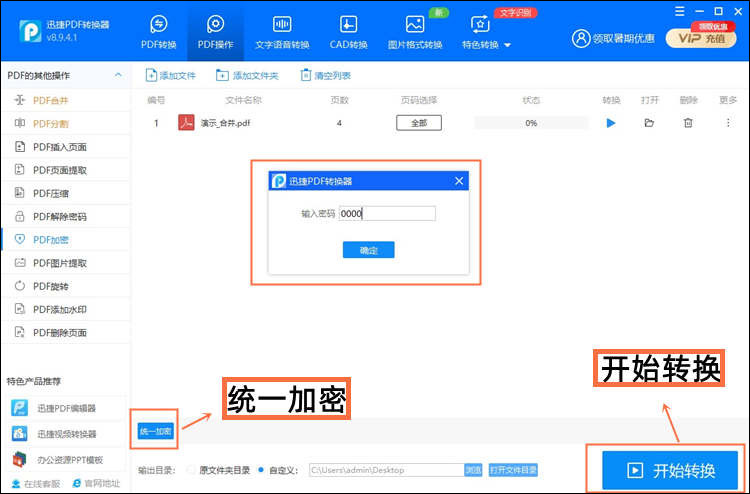Click the PDF加密 shield icon

click(x=20, y=239)
